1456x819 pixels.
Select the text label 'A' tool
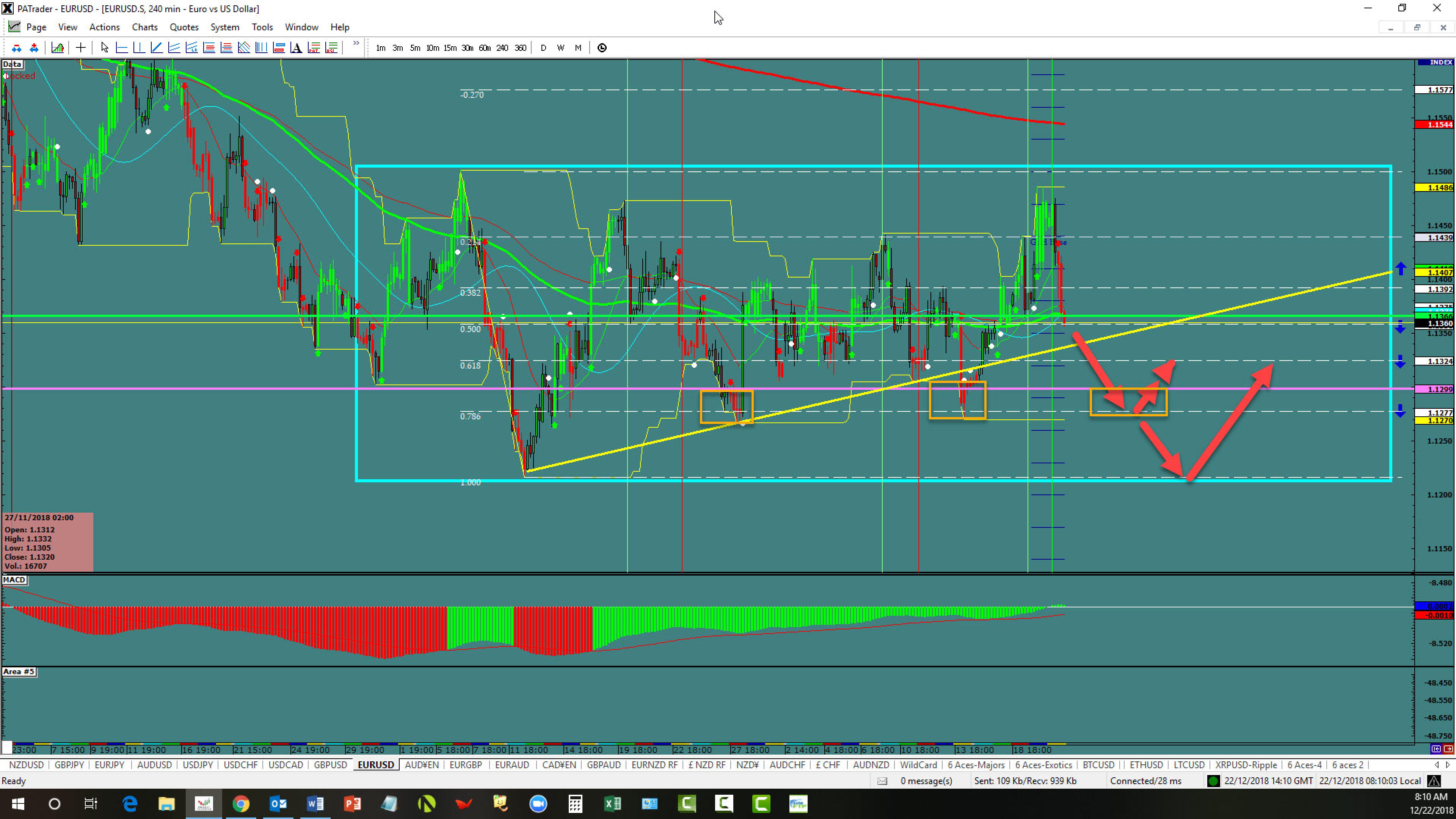pos(296,48)
